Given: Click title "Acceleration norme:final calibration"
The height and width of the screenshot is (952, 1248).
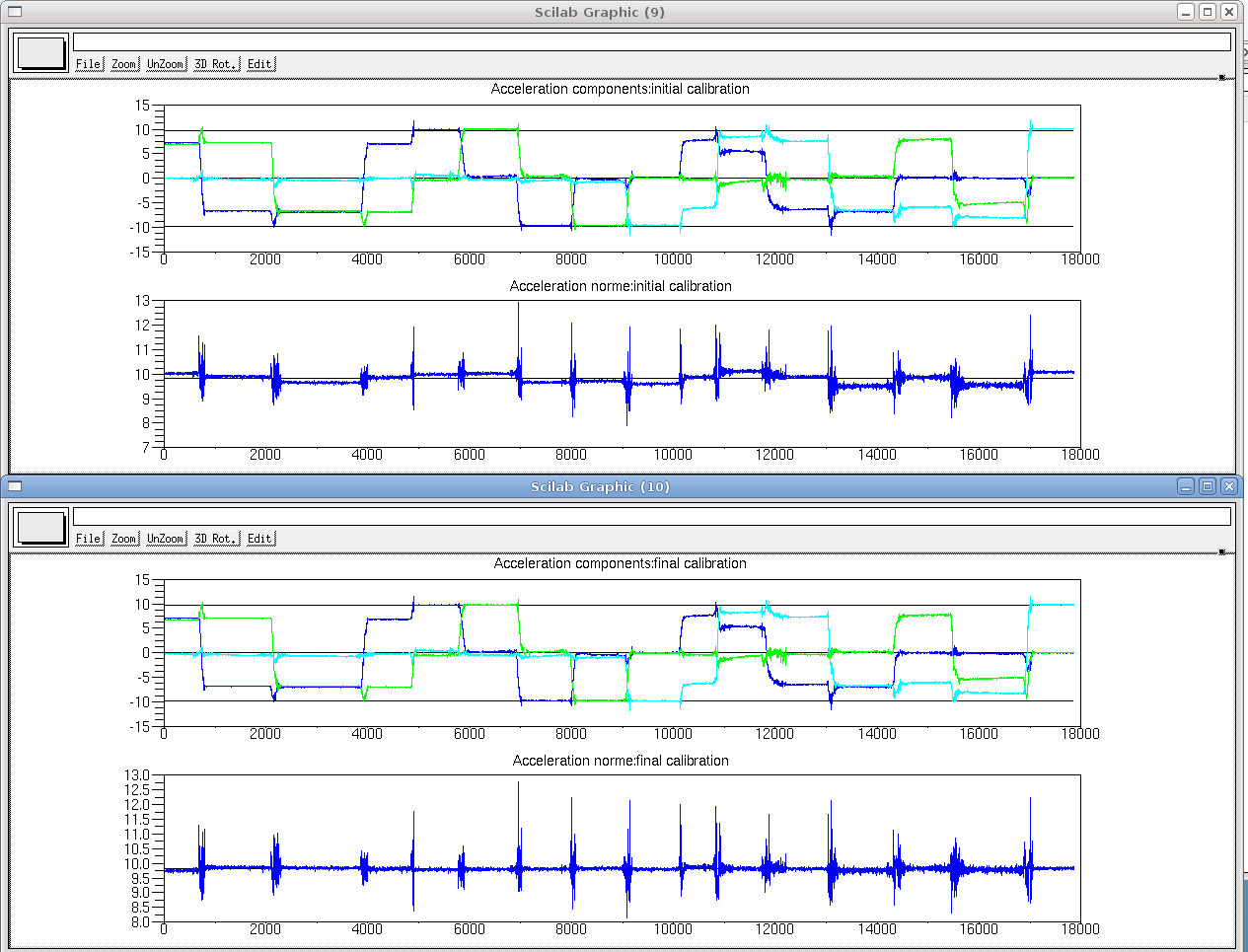Looking at the screenshot, I should pyautogui.click(x=621, y=761).
